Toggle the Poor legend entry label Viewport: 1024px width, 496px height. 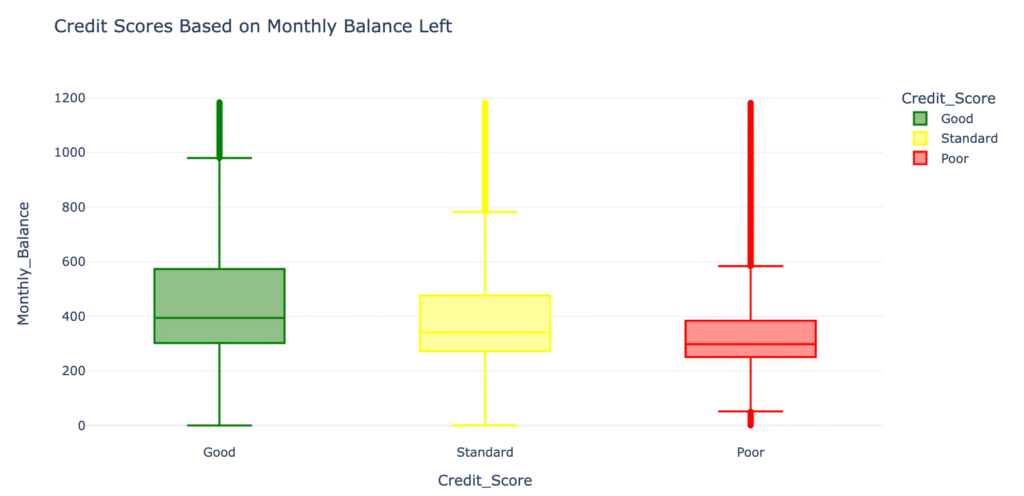[x=954, y=158]
